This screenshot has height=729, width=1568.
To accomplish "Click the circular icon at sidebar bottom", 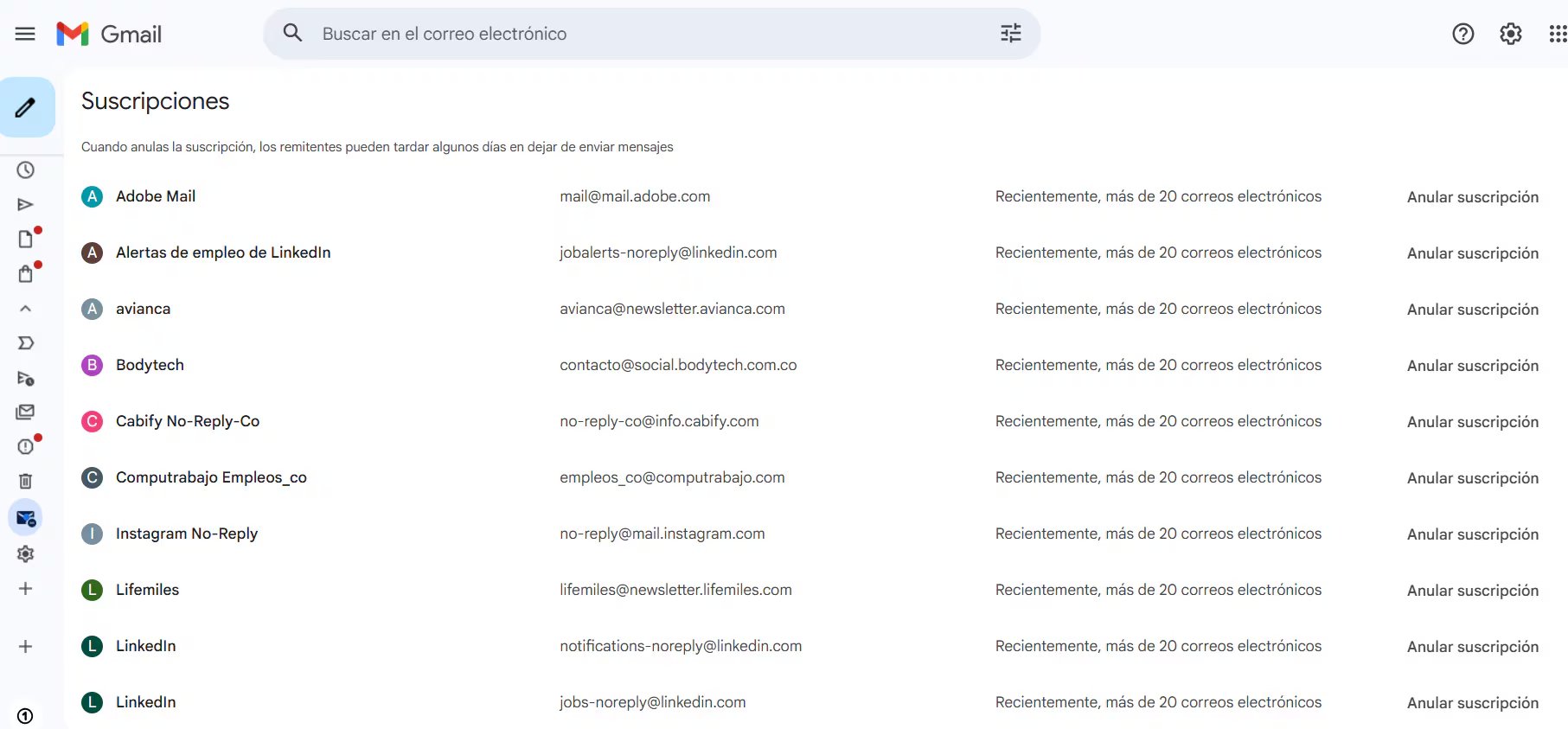I will 25,715.
